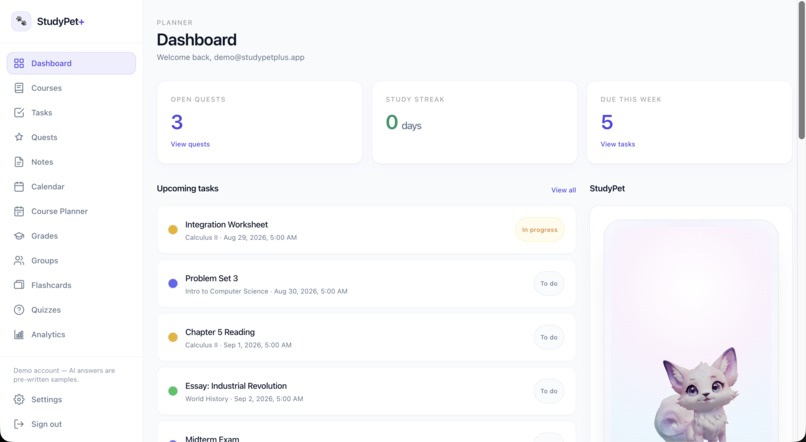This screenshot has width=806, height=442.
Task: Click the Groups people icon
Action: point(19,261)
